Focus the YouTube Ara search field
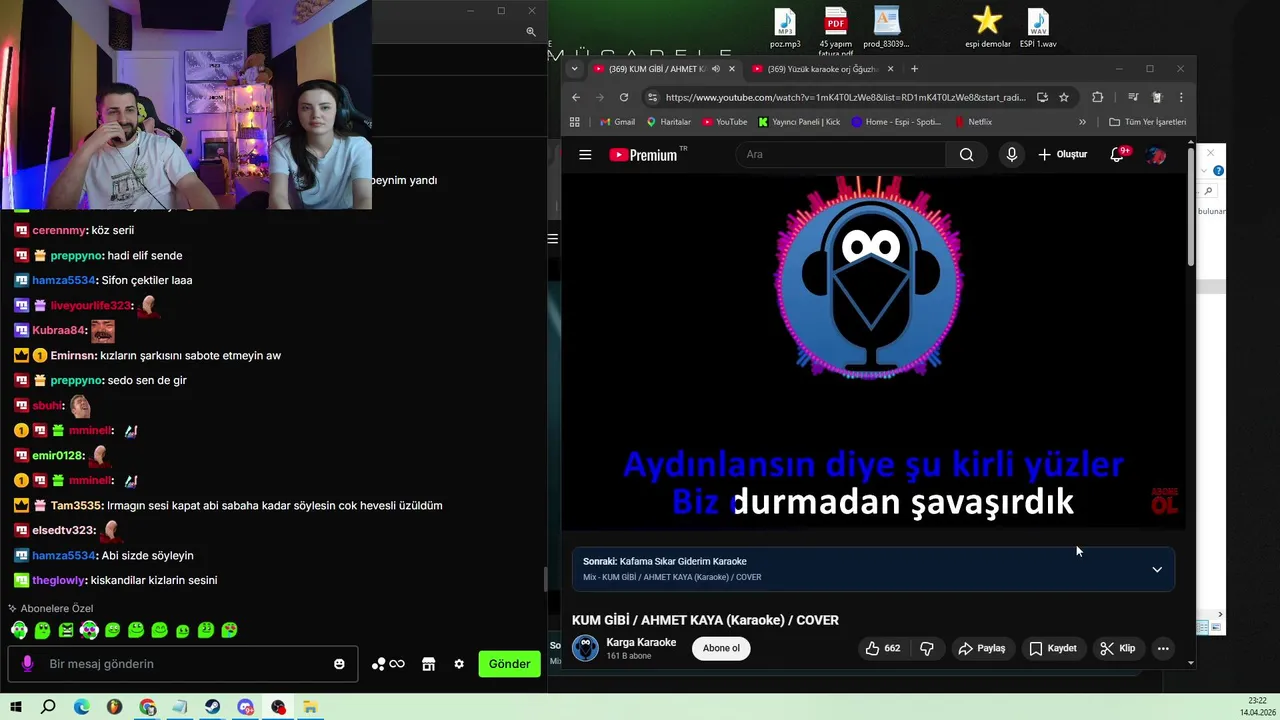1280x720 pixels. pyautogui.click(x=840, y=155)
